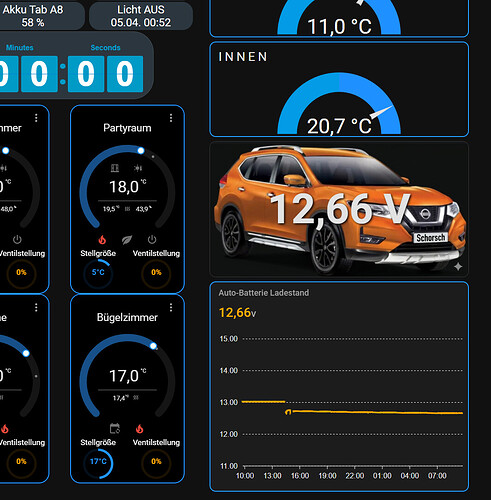
Task: Click the Partyraum card title
Action: click(127, 128)
